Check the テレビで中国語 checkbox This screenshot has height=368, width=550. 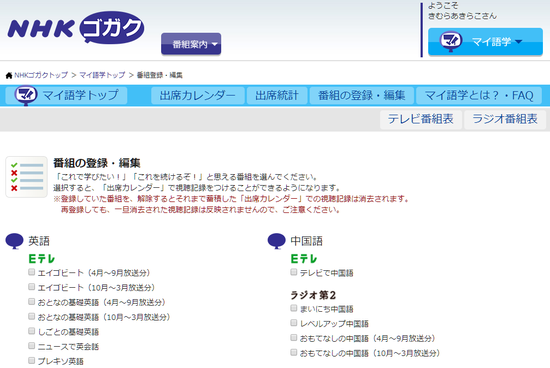click(294, 272)
